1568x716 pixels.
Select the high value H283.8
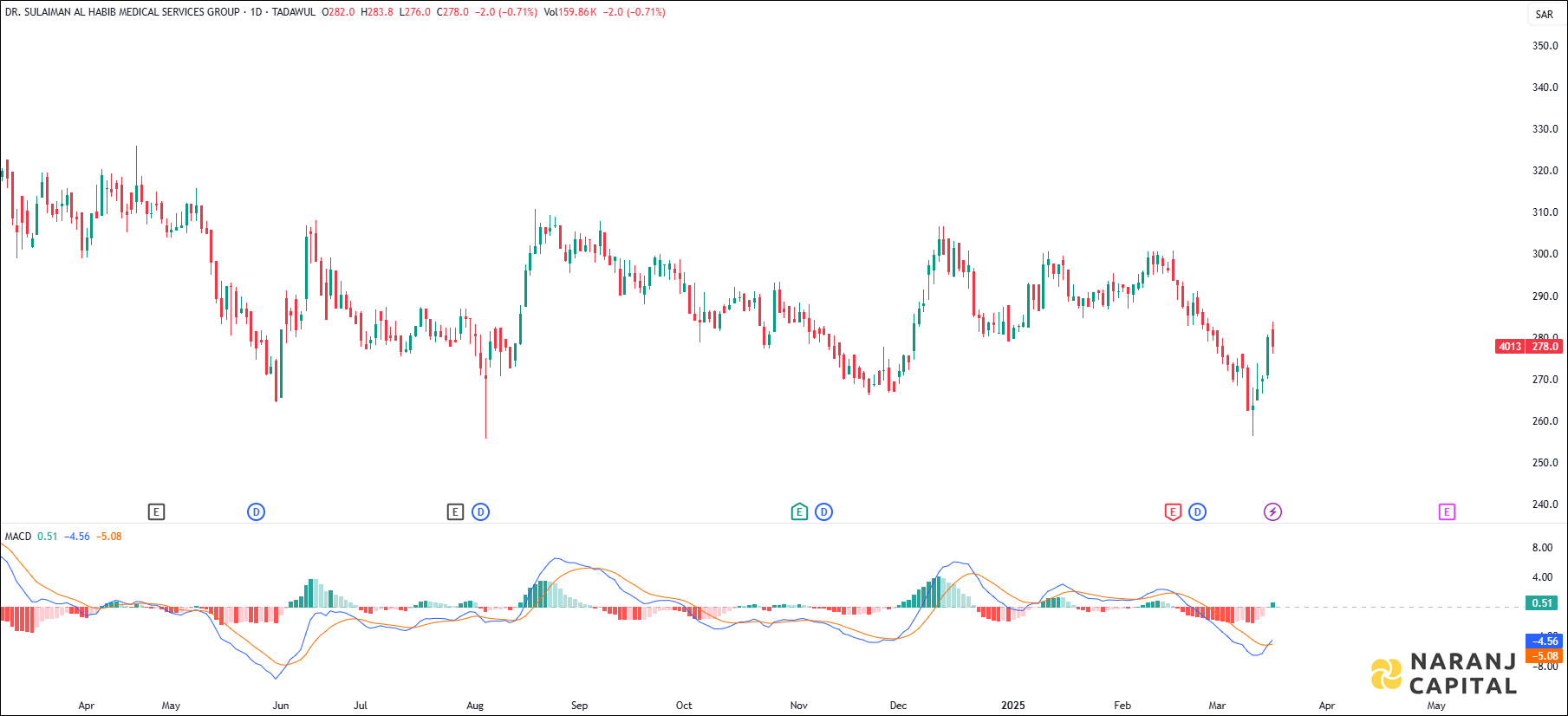(x=377, y=12)
